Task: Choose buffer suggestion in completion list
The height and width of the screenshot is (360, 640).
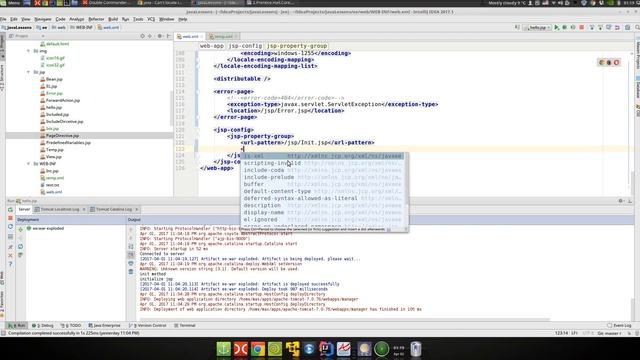Action: (x=322, y=184)
